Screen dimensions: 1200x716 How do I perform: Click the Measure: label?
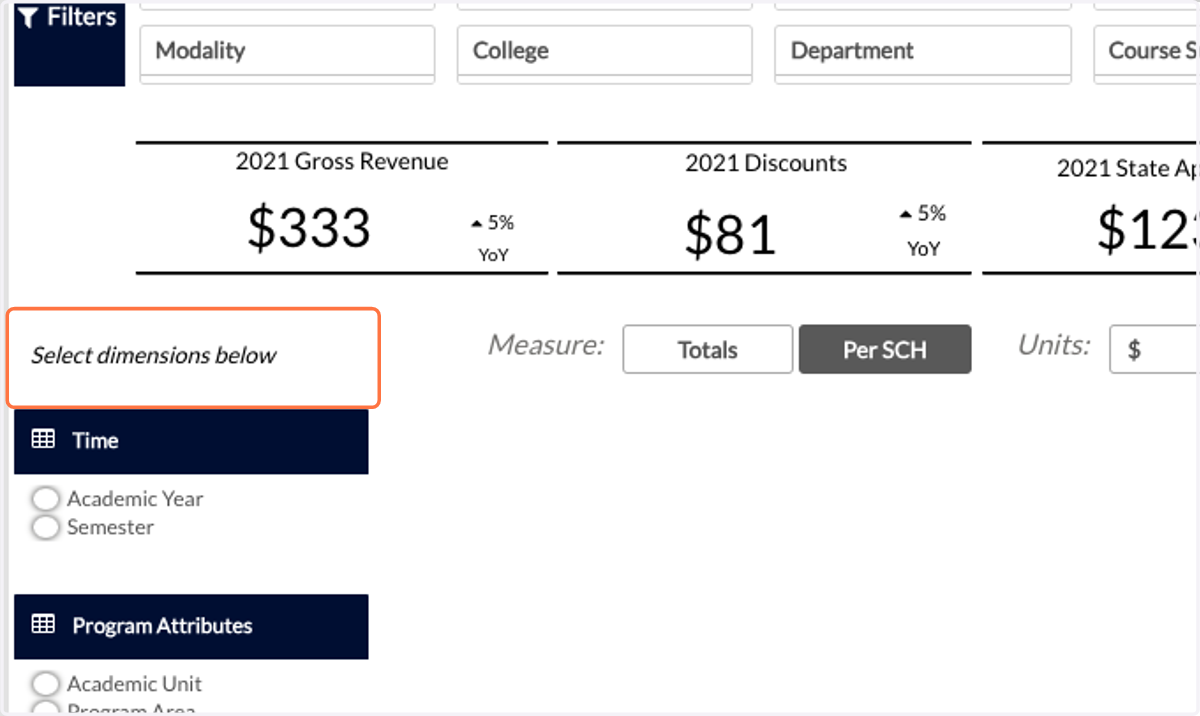(547, 346)
